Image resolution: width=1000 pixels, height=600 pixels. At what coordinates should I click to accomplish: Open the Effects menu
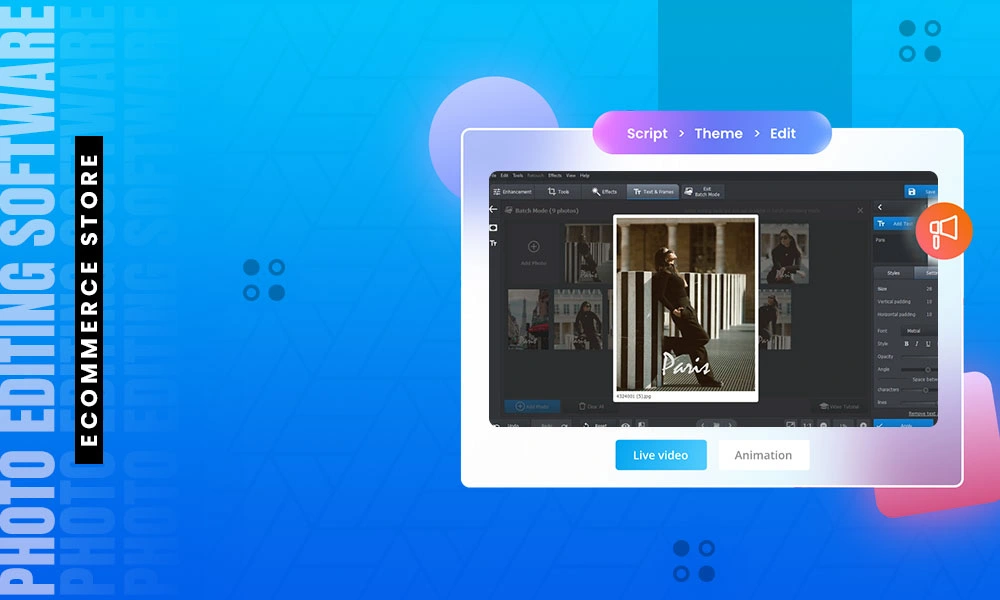[x=555, y=175]
